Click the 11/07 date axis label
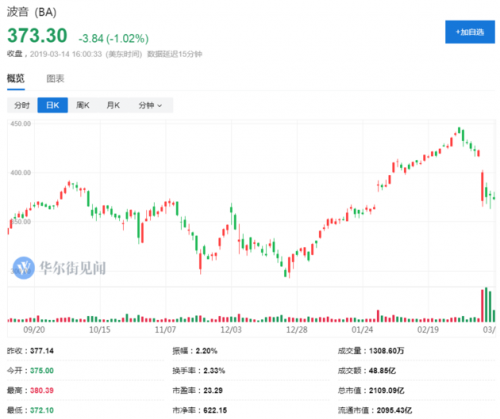The height and width of the screenshot is (419, 500). pos(165,330)
